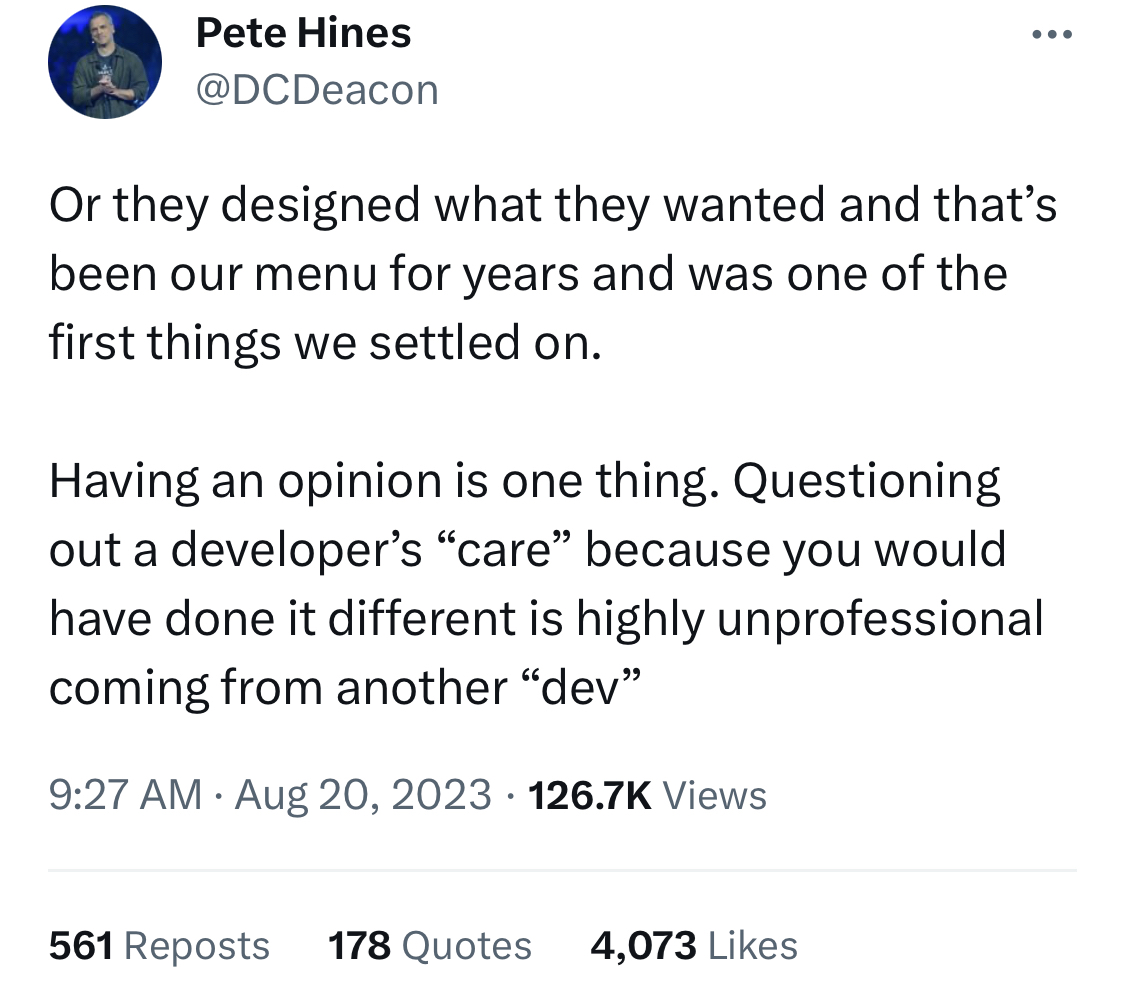
Task: Click the phrase "first things we settled on"
Action: pos(324,342)
